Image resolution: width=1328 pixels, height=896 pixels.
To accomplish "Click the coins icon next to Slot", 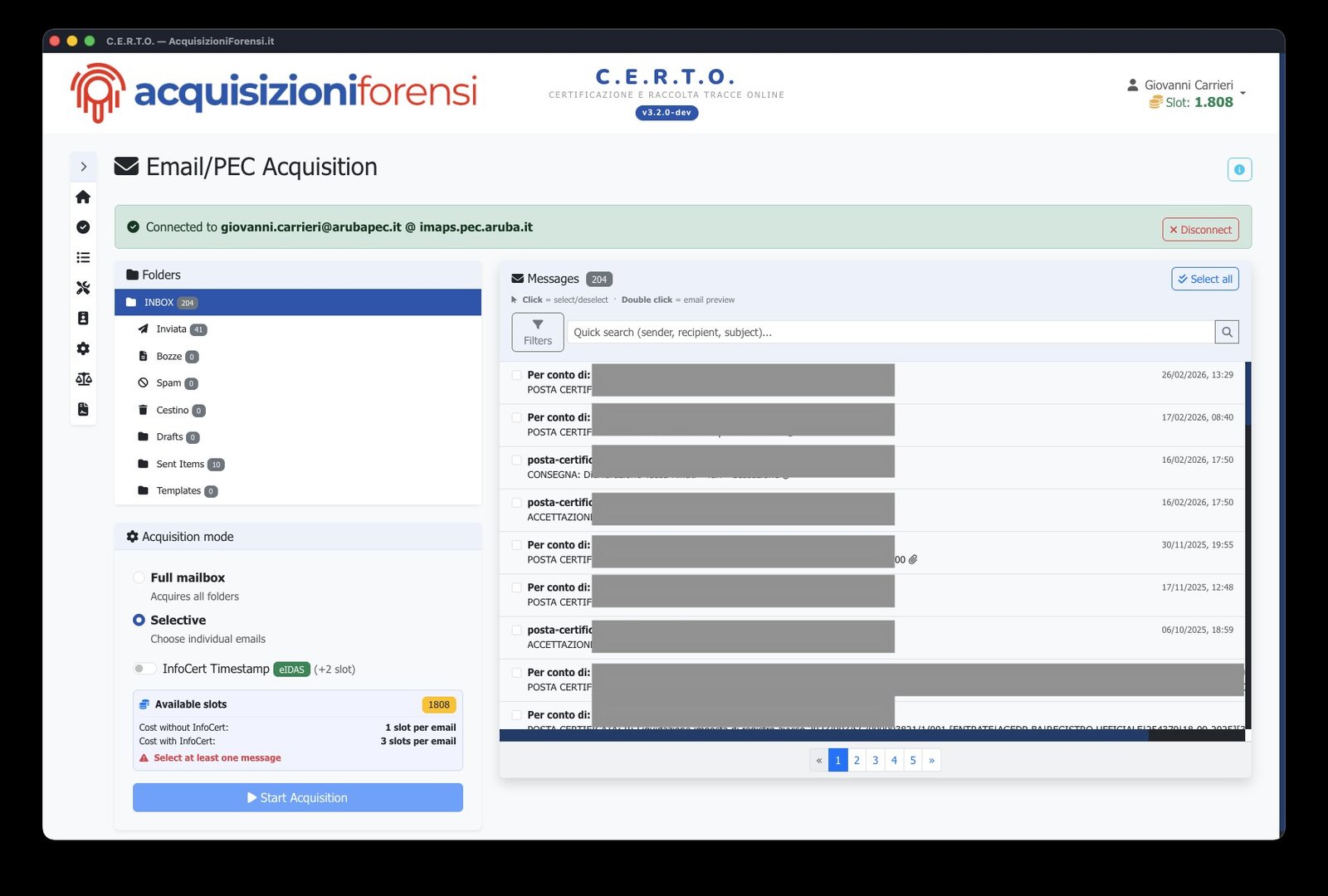I will tap(1155, 102).
